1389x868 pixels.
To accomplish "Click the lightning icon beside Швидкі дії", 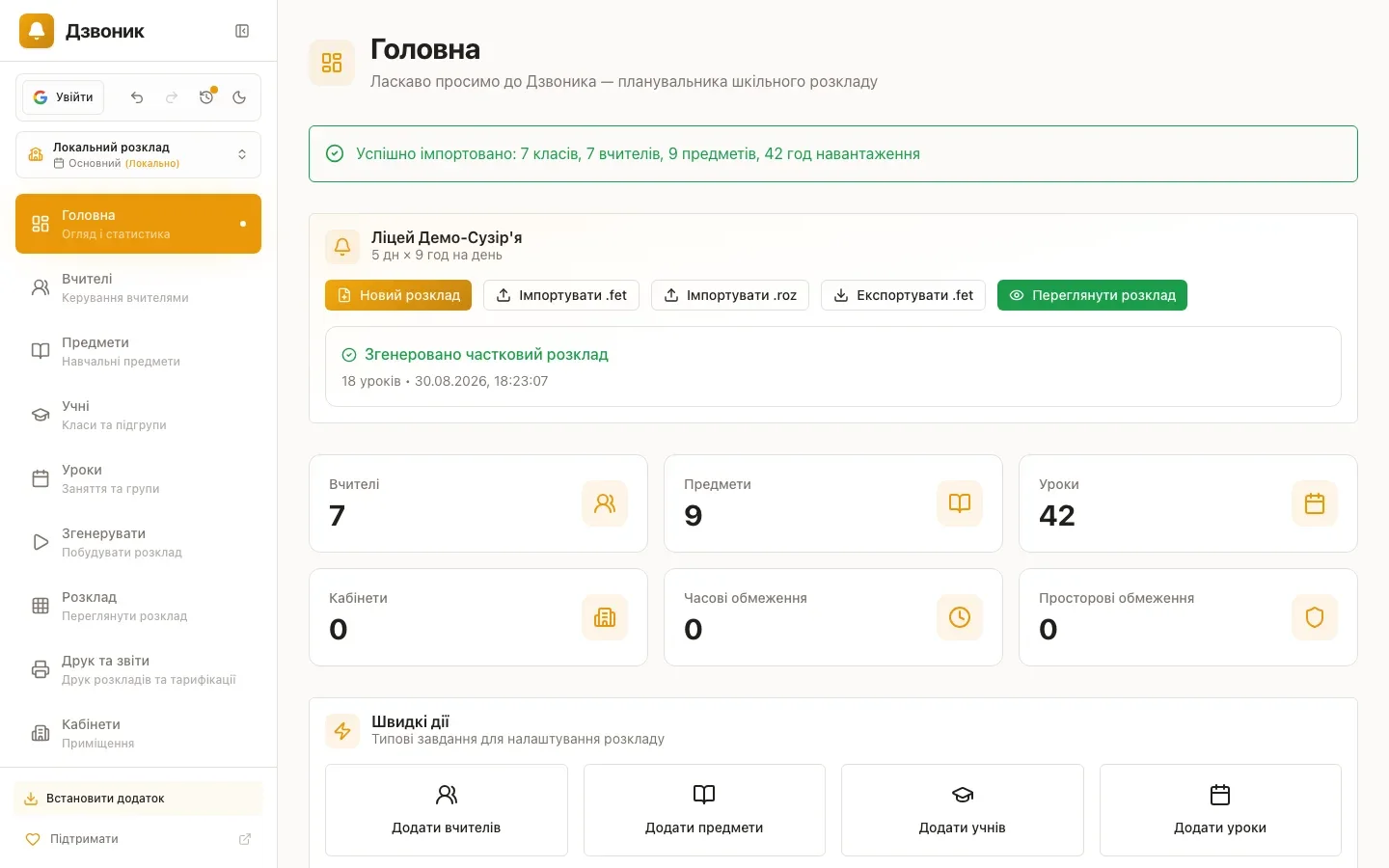I will 342,731.
